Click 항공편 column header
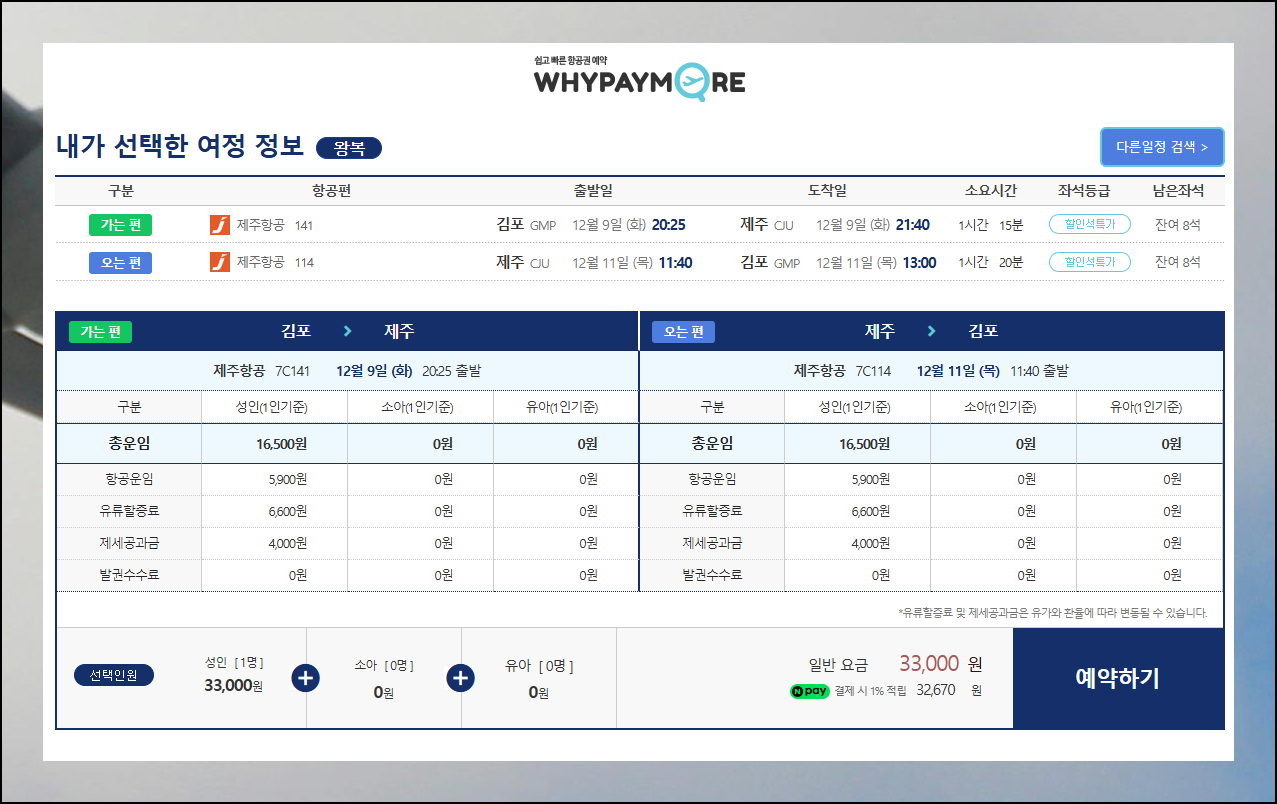The image size is (1277, 804). (331, 191)
